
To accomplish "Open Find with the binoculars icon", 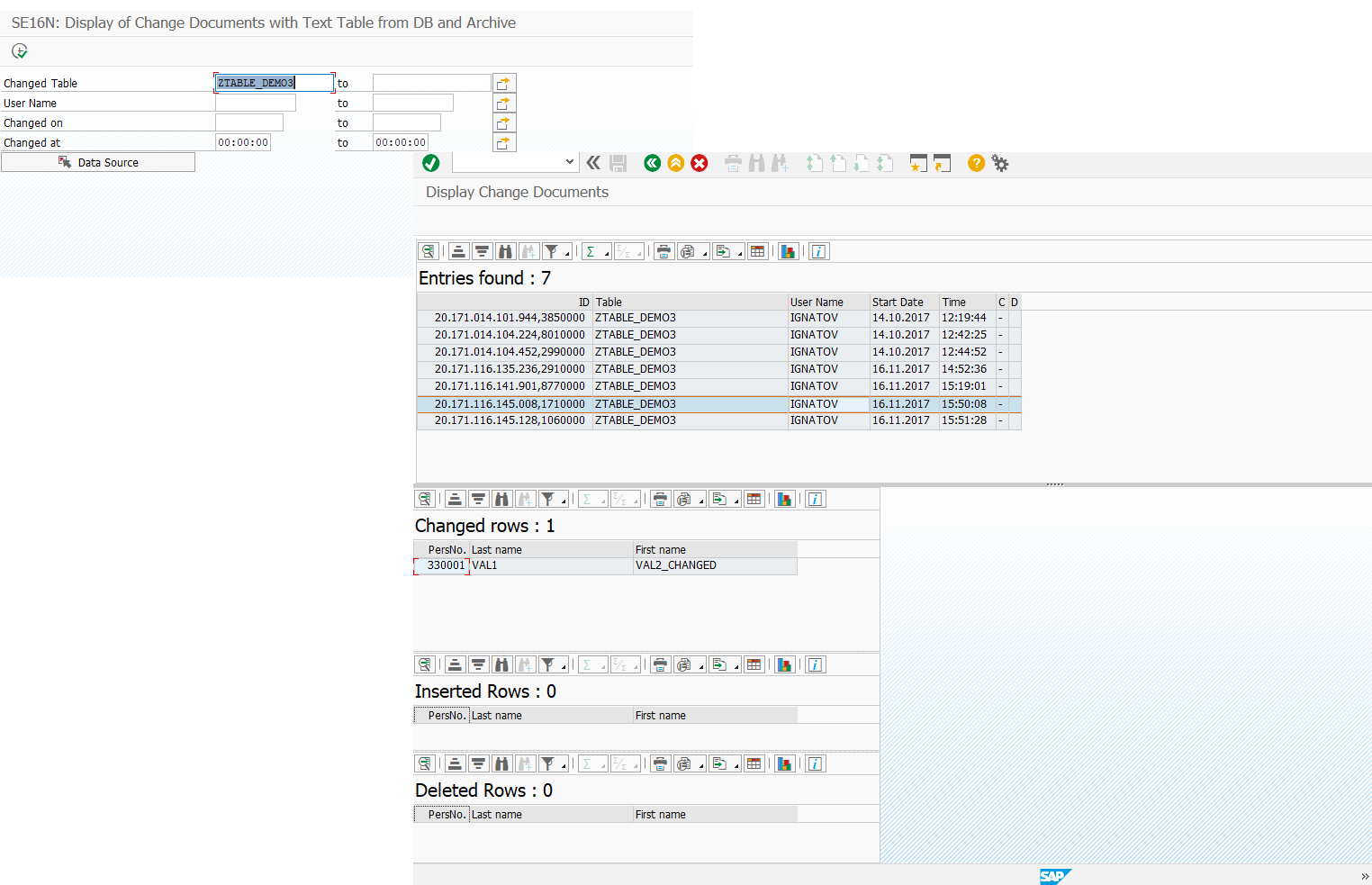I will [504, 251].
